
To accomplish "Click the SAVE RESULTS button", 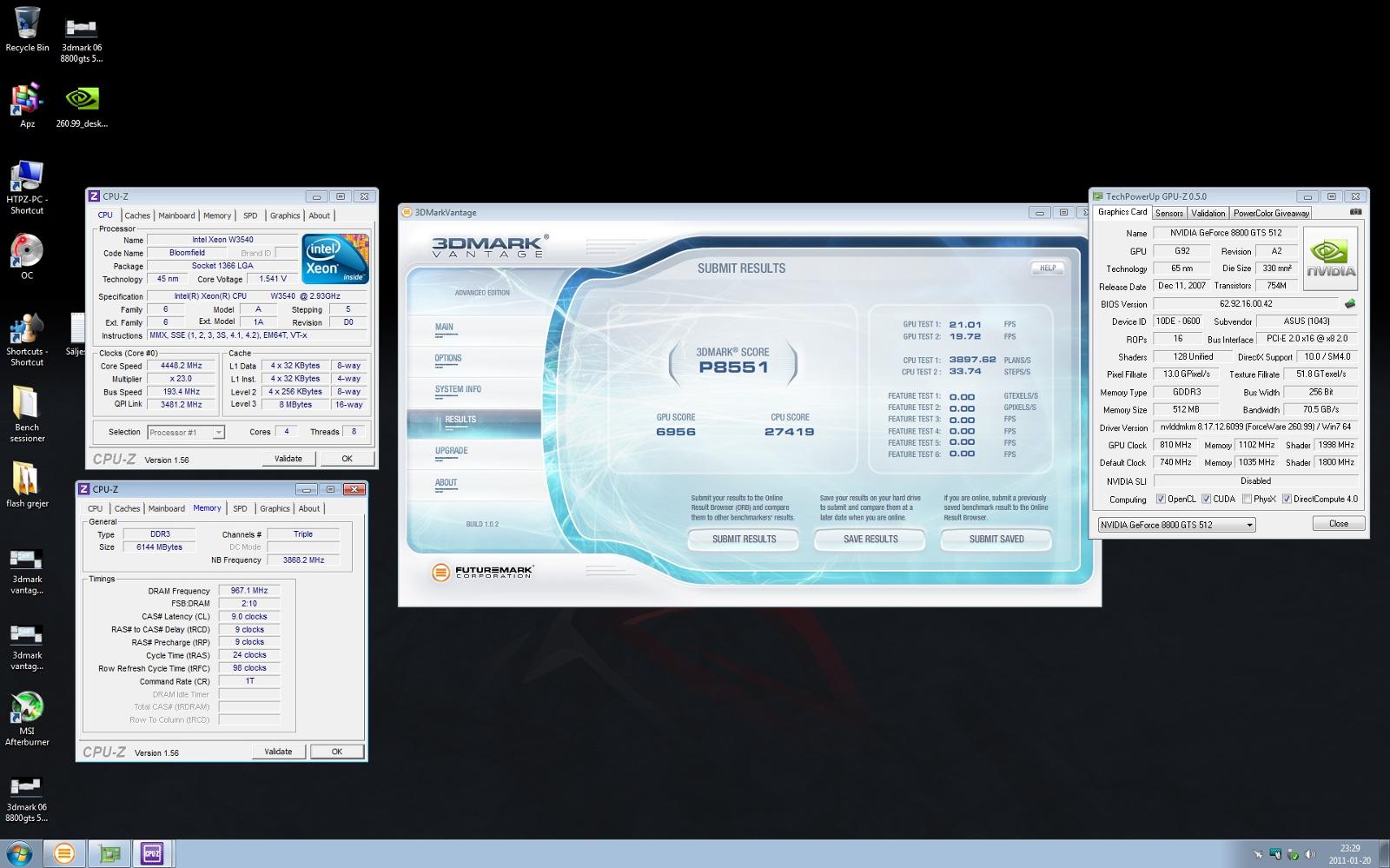I will coord(870,540).
